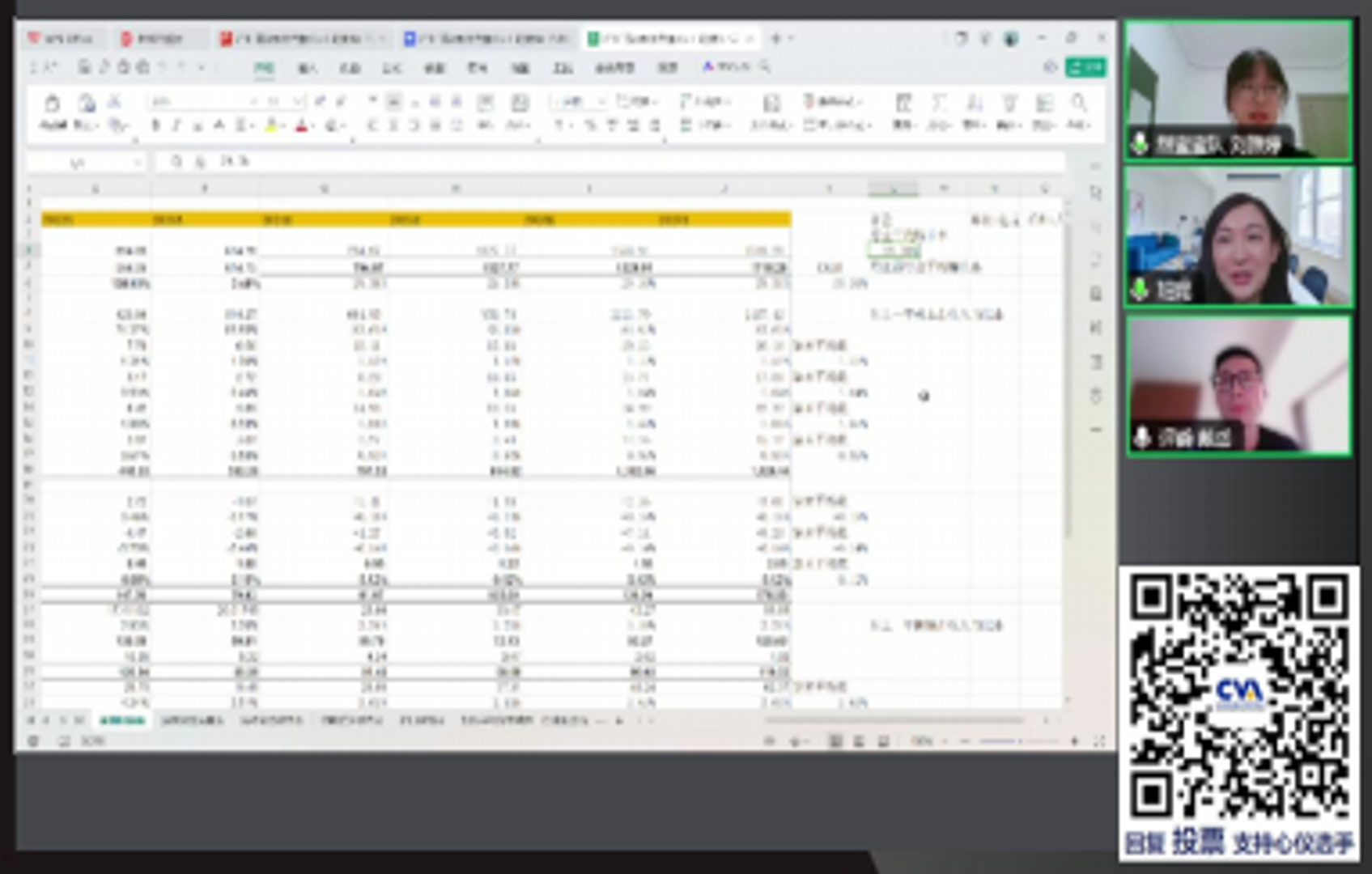Click the format painter brush icon
This screenshot has height=874, width=1372.
pos(118,125)
